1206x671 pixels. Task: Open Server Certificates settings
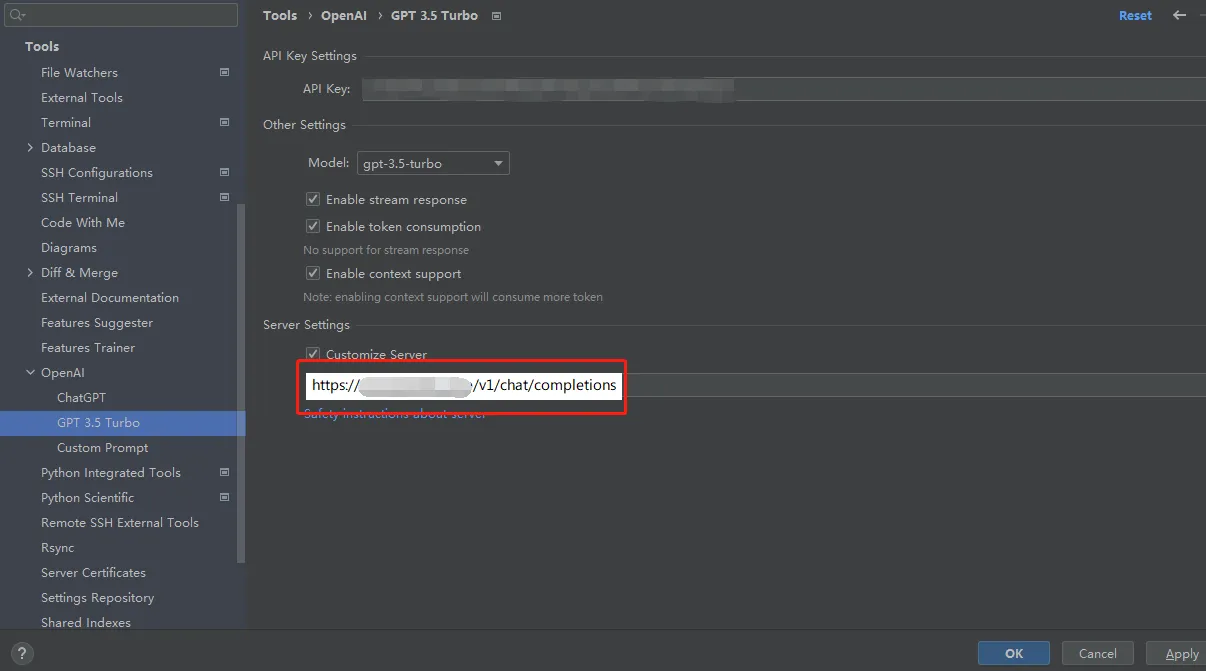[93, 572]
